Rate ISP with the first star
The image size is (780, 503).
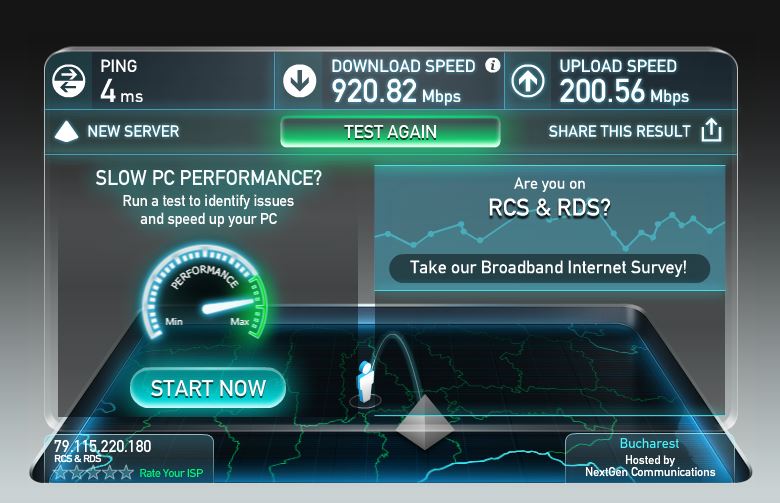61,472
